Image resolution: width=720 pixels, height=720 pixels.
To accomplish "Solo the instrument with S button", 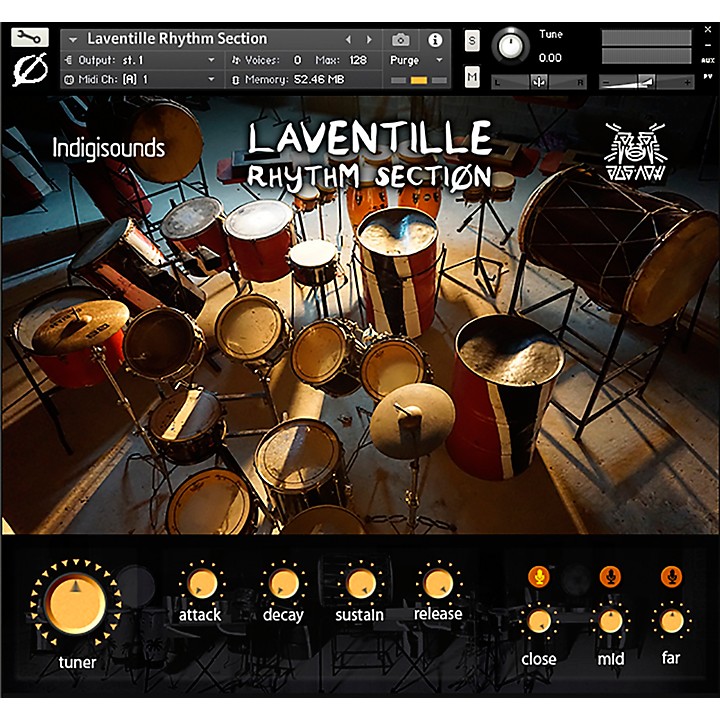I will coord(472,41).
